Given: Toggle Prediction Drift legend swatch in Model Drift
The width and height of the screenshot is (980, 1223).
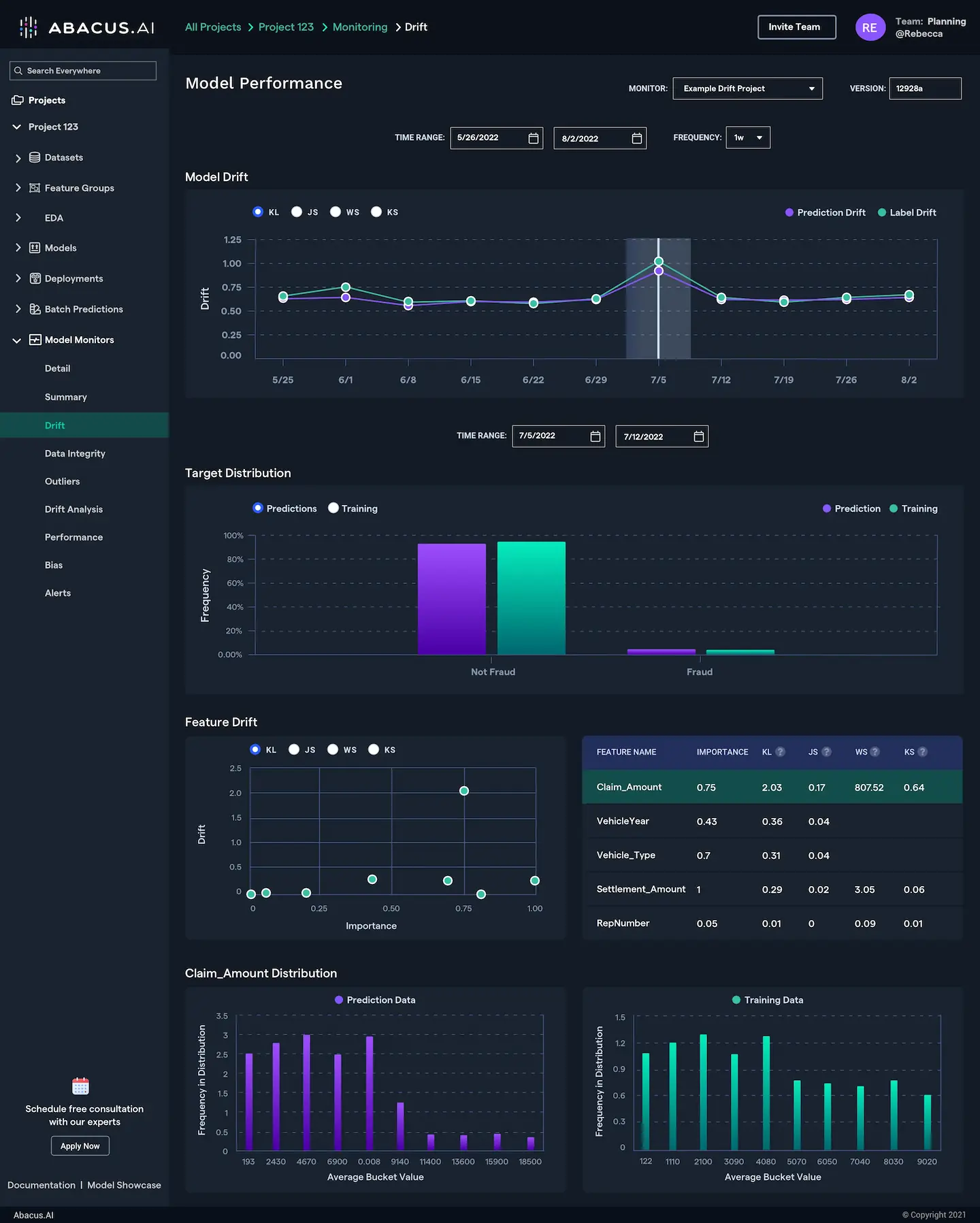Looking at the screenshot, I should tap(789, 212).
